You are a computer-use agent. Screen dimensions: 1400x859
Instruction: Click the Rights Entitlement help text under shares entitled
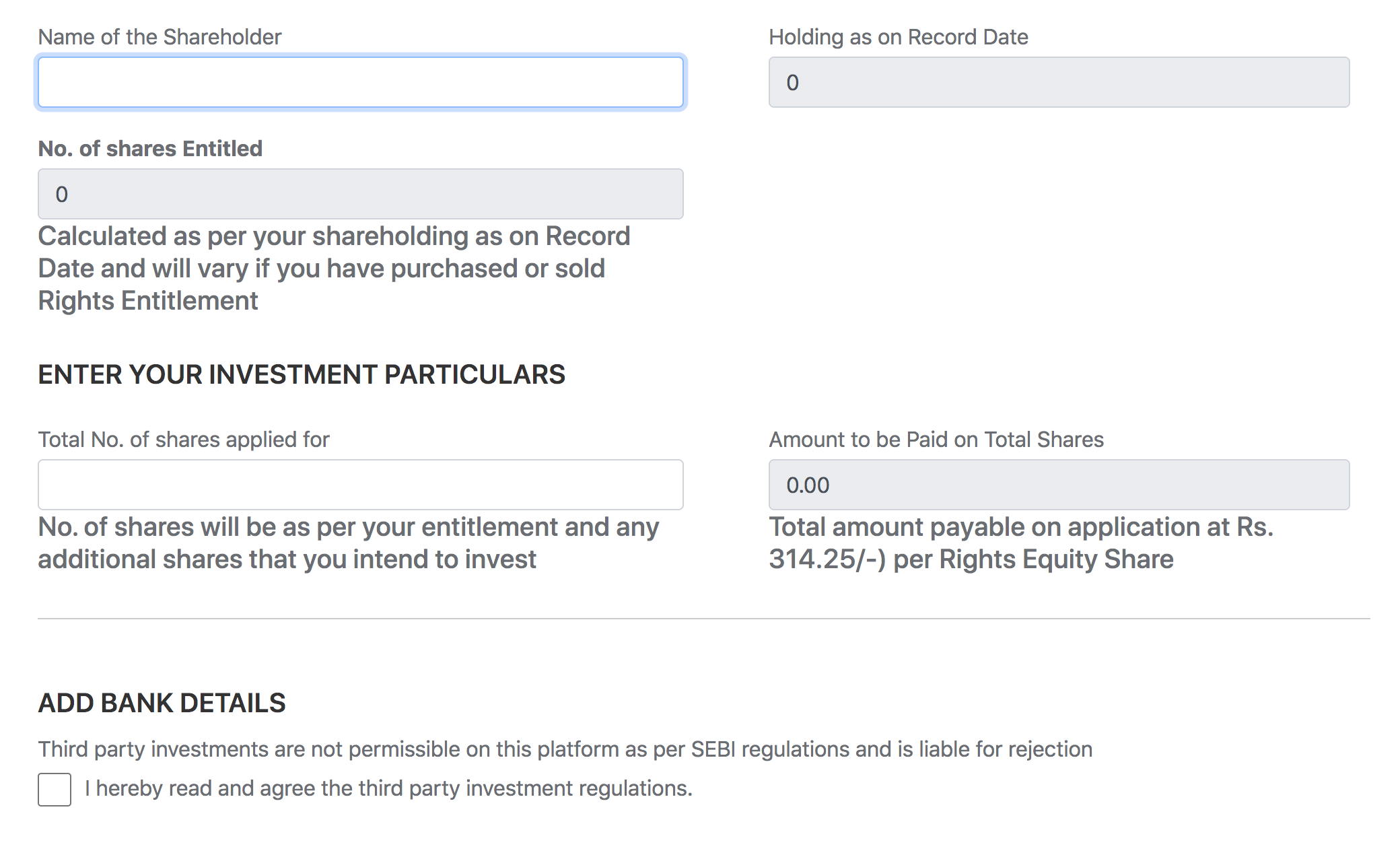click(334, 269)
